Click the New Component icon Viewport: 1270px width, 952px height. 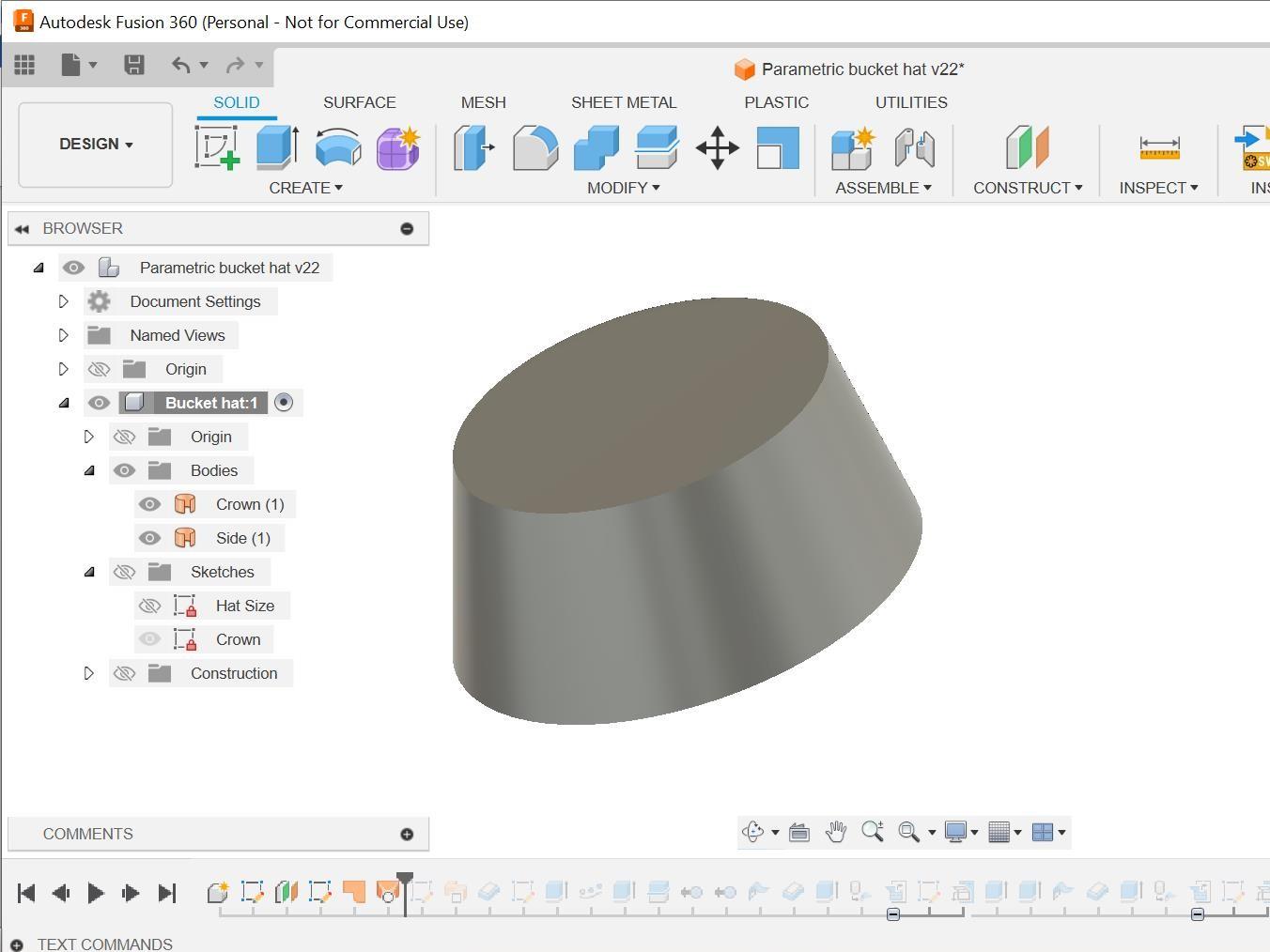854,148
